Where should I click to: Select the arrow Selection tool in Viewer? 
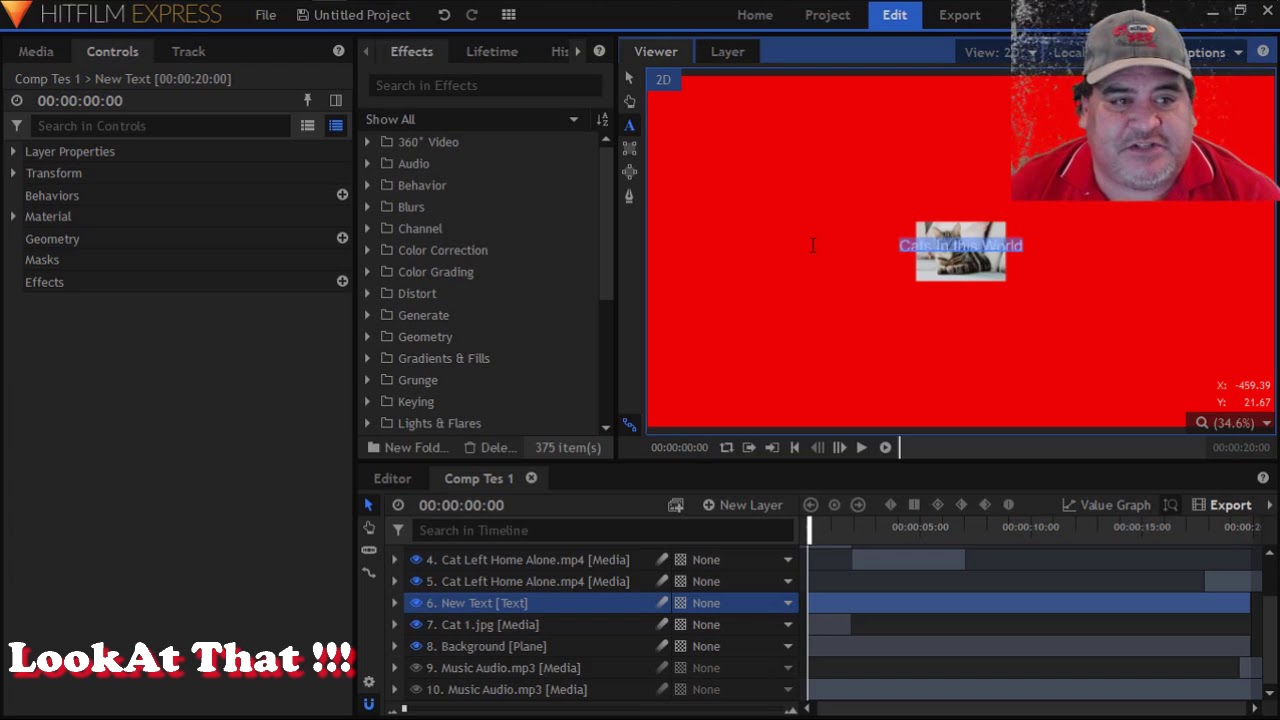click(x=629, y=78)
